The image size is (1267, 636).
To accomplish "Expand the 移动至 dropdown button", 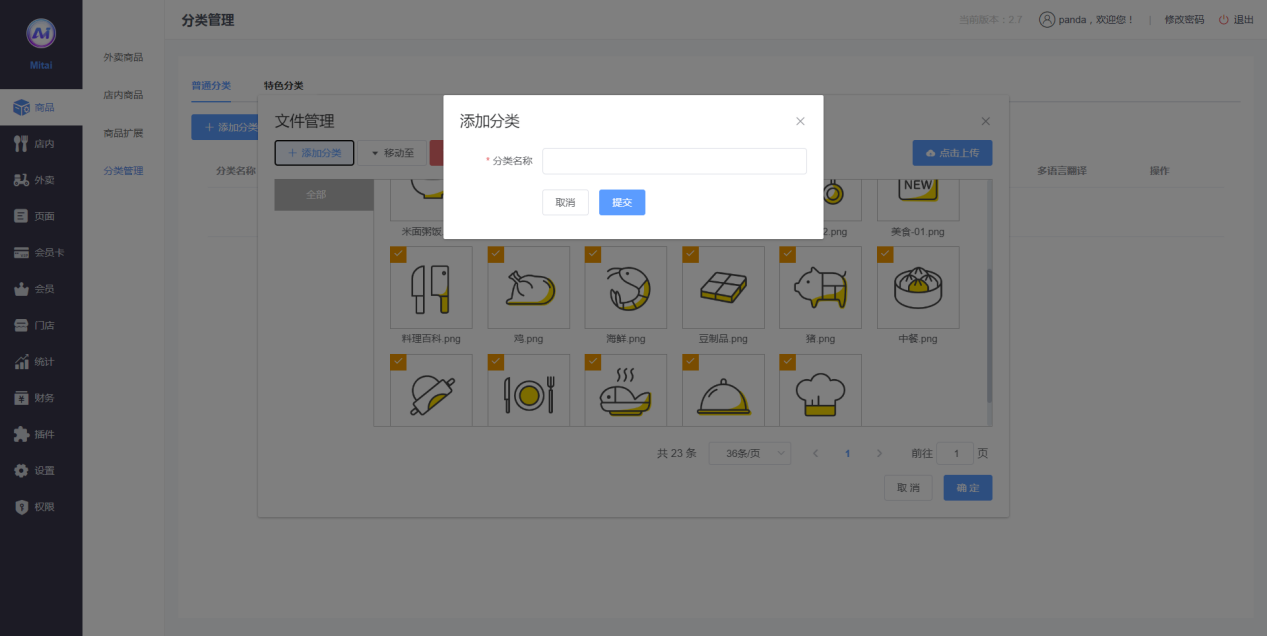I will (x=392, y=153).
